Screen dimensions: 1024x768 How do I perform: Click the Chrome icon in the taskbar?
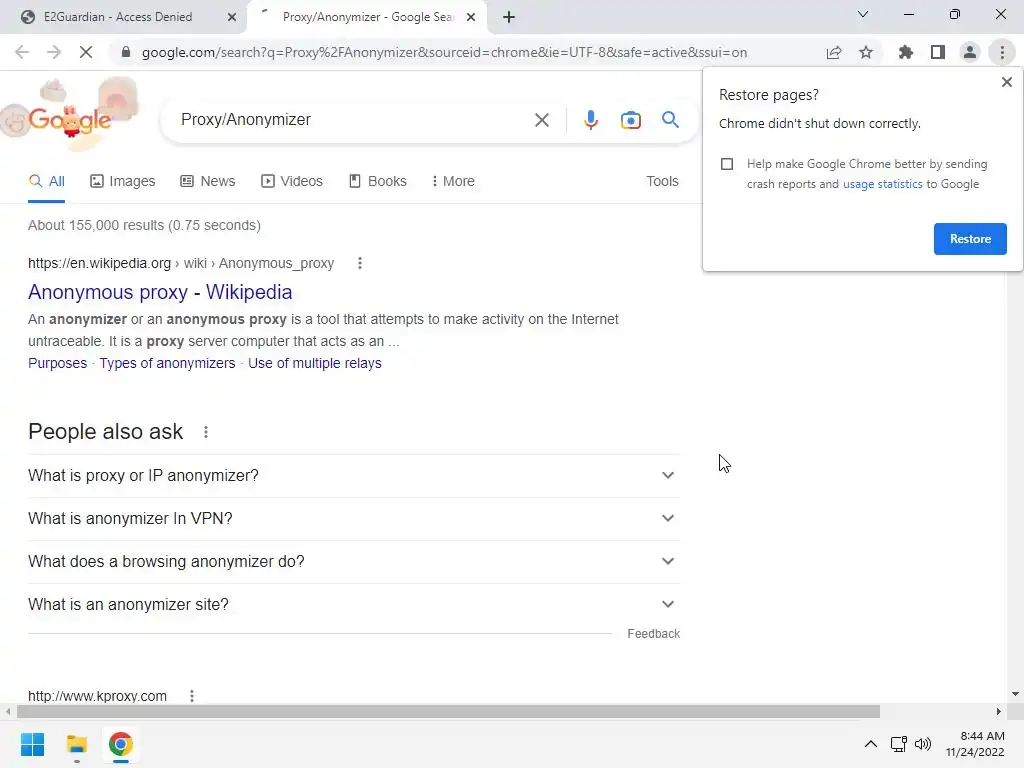(120, 744)
